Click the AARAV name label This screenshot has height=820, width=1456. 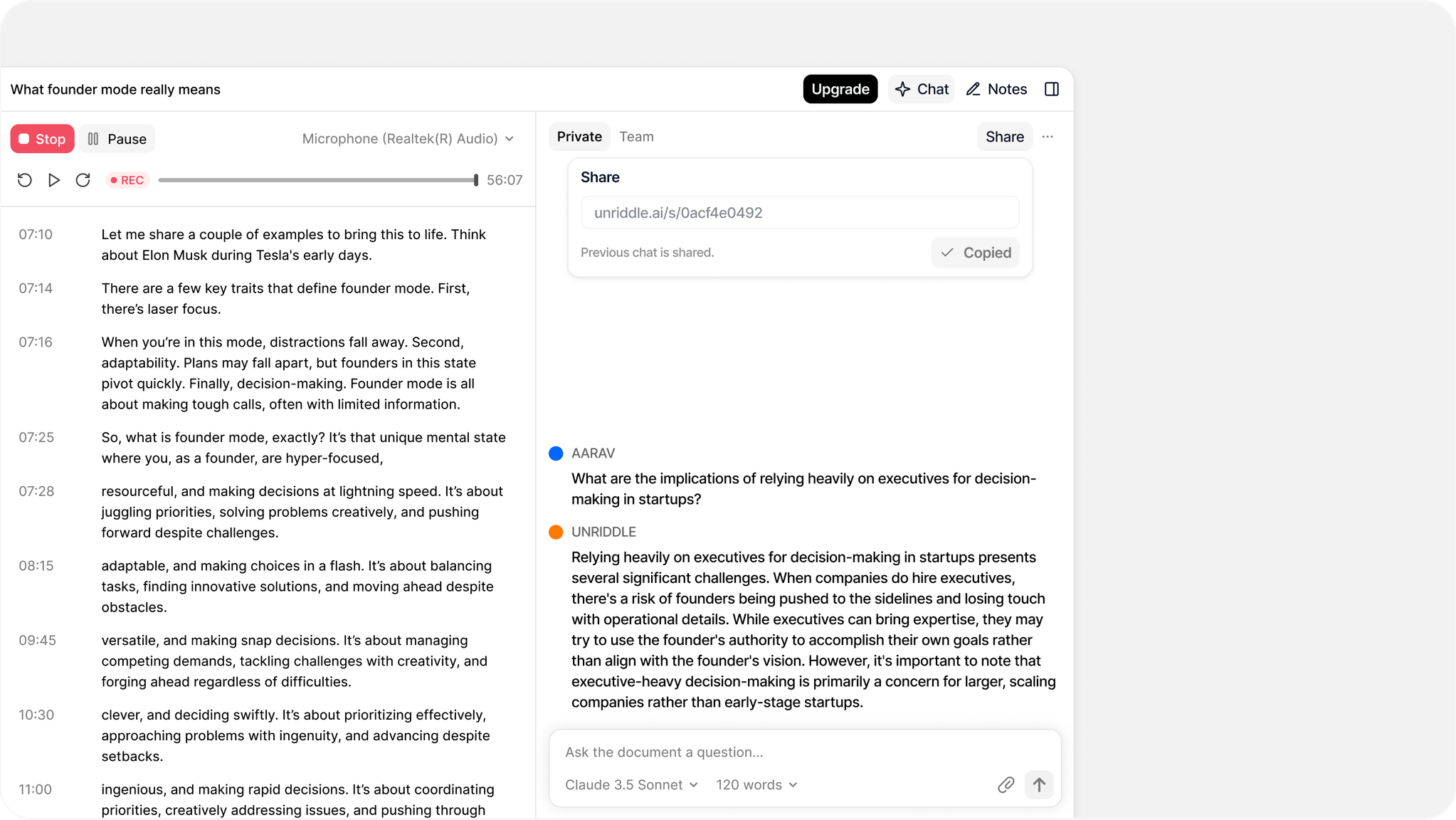click(x=593, y=453)
